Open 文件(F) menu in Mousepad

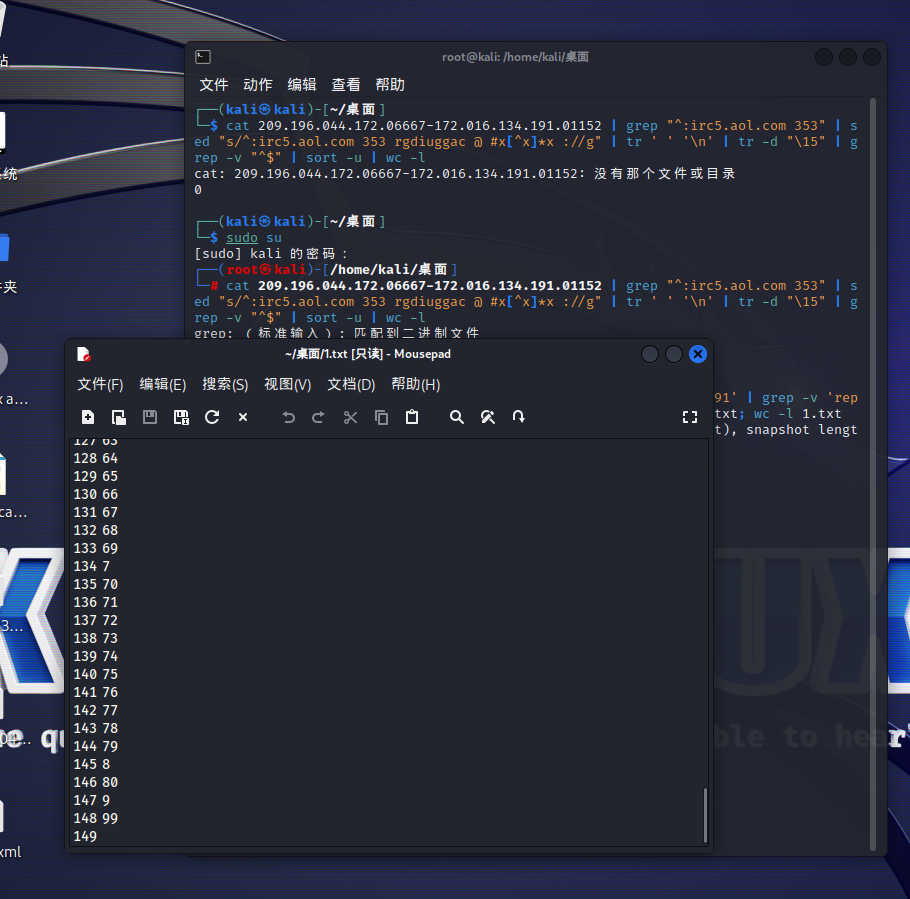(x=100, y=384)
